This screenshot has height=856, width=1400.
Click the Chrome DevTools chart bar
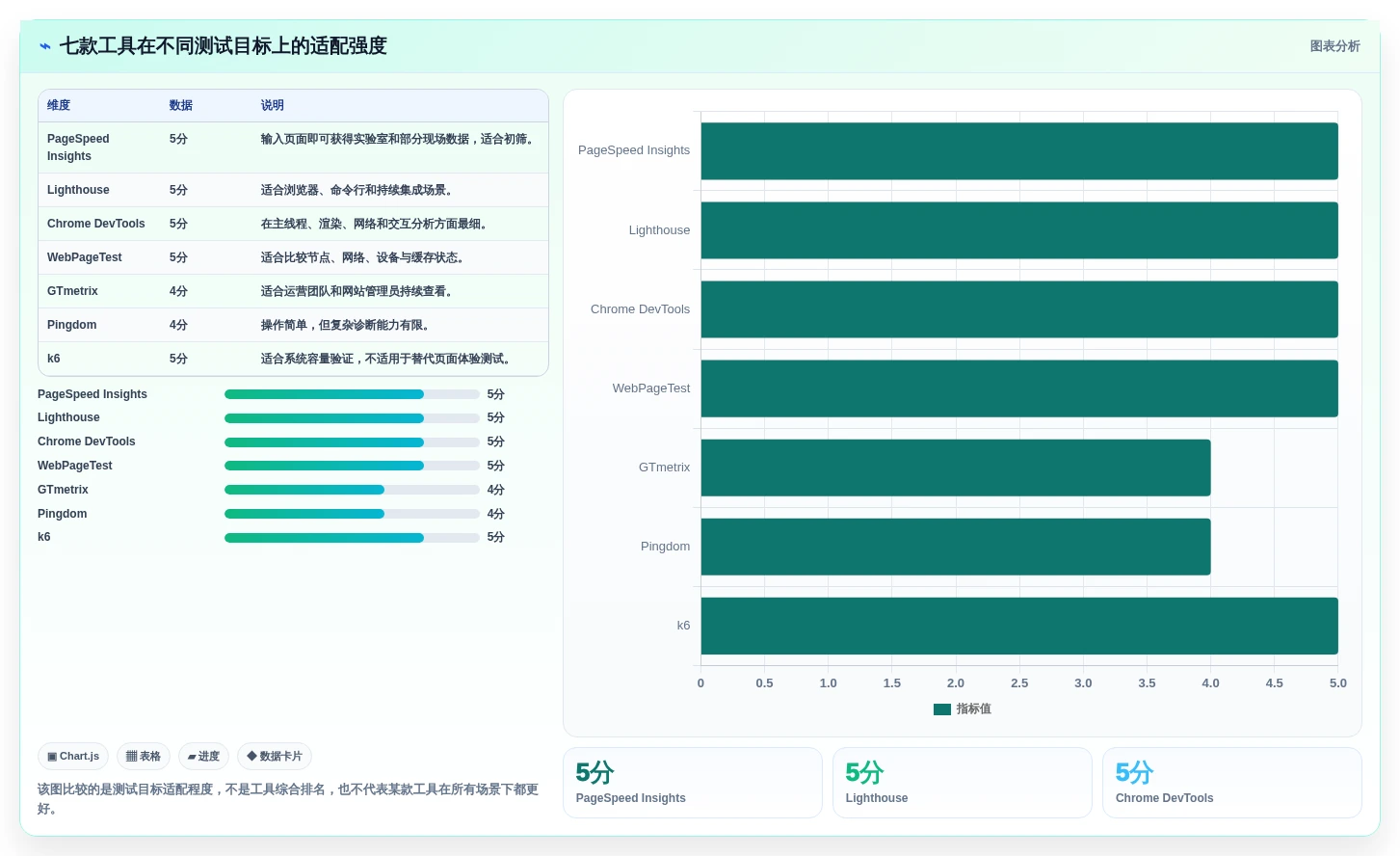(x=1019, y=309)
